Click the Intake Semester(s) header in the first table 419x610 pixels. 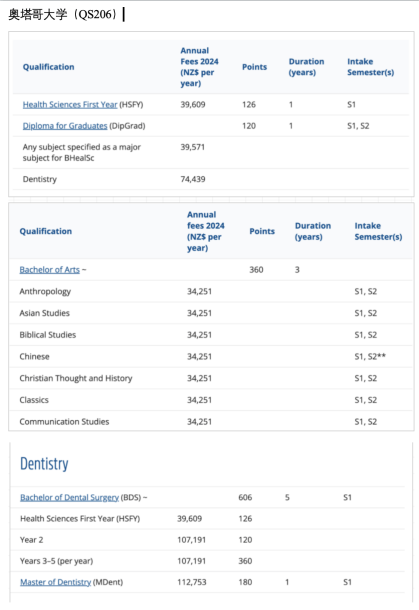[x=370, y=67]
